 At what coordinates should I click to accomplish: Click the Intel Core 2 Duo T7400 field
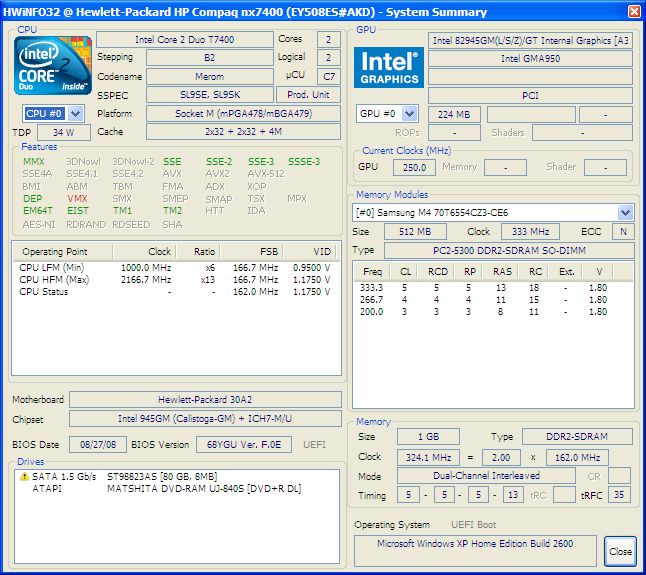[x=185, y=40]
